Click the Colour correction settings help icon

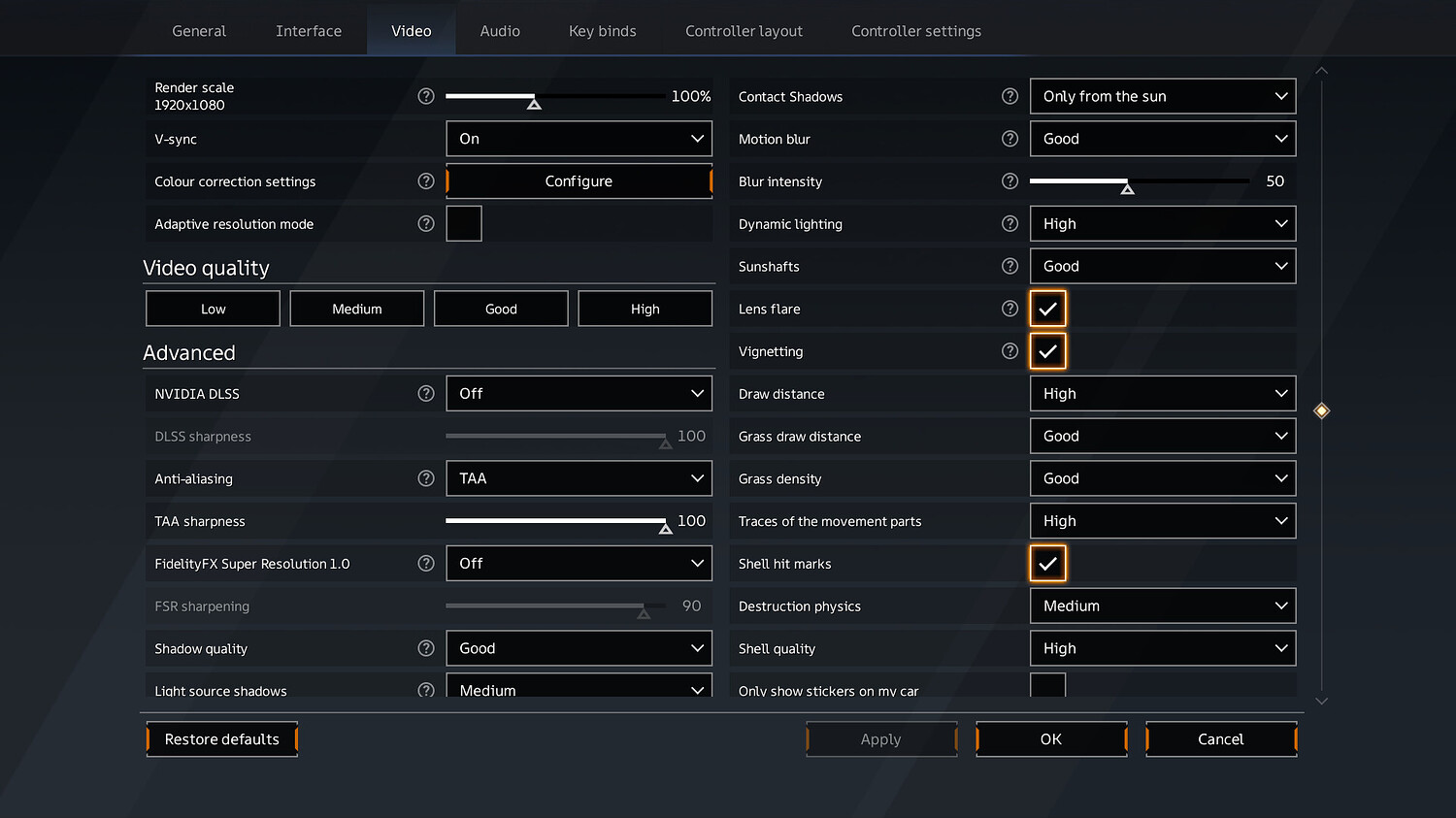tap(425, 181)
